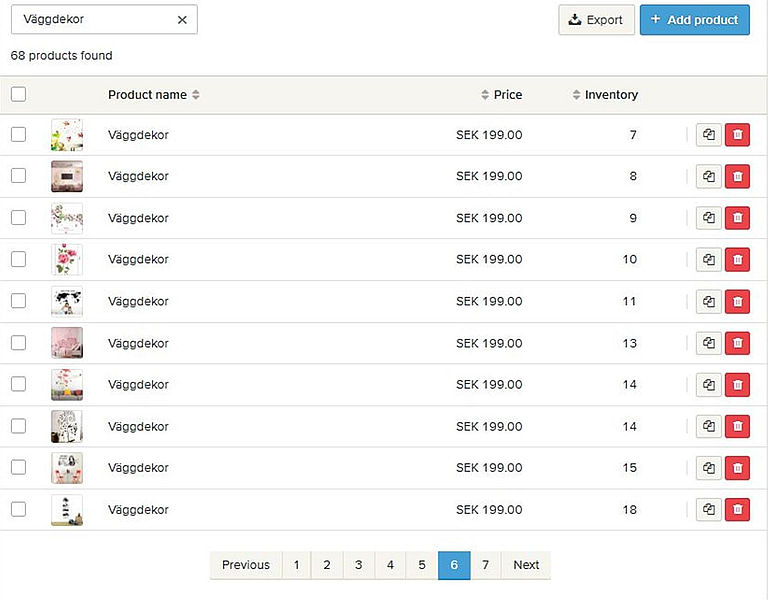Sort the table by Product name
Viewport: 768px width, 600px height.
pyautogui.click(x=153, y=95)
